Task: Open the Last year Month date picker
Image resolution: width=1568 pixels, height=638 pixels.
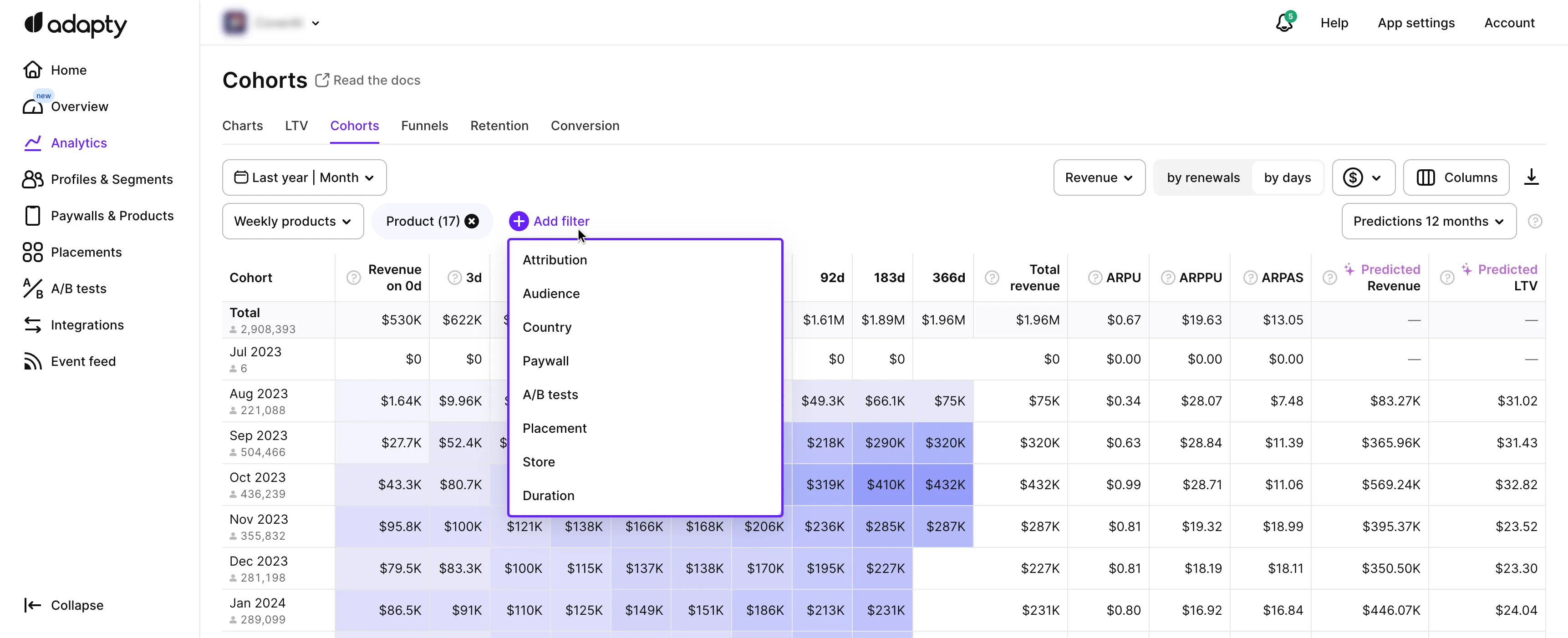Action: 304,177
